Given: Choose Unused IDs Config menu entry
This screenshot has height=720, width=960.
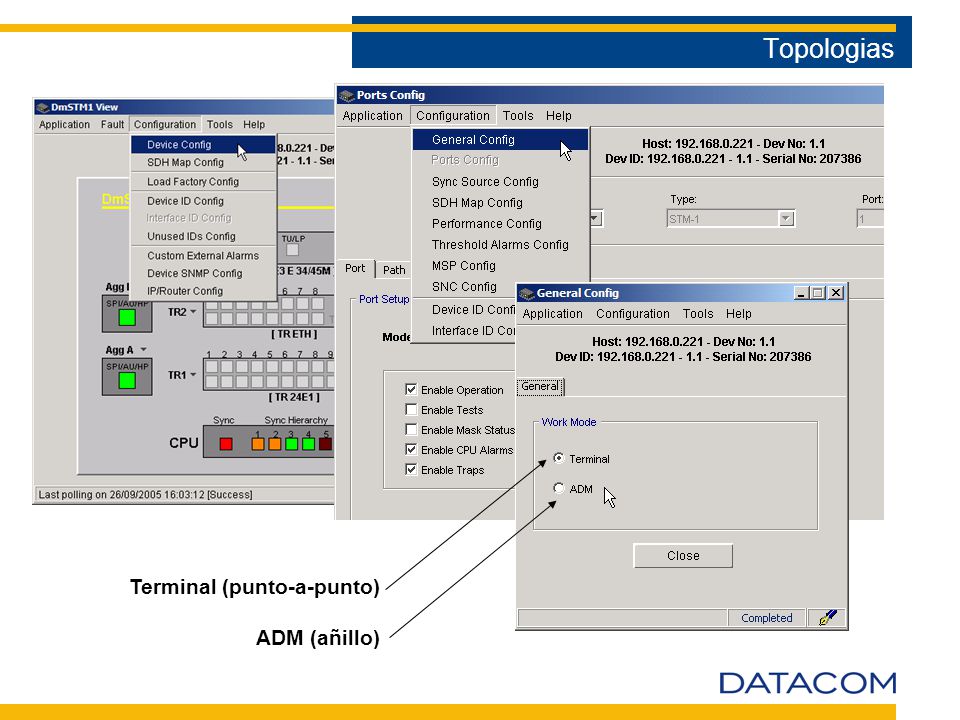Looking at the screenshot, I should pos(203,236).
